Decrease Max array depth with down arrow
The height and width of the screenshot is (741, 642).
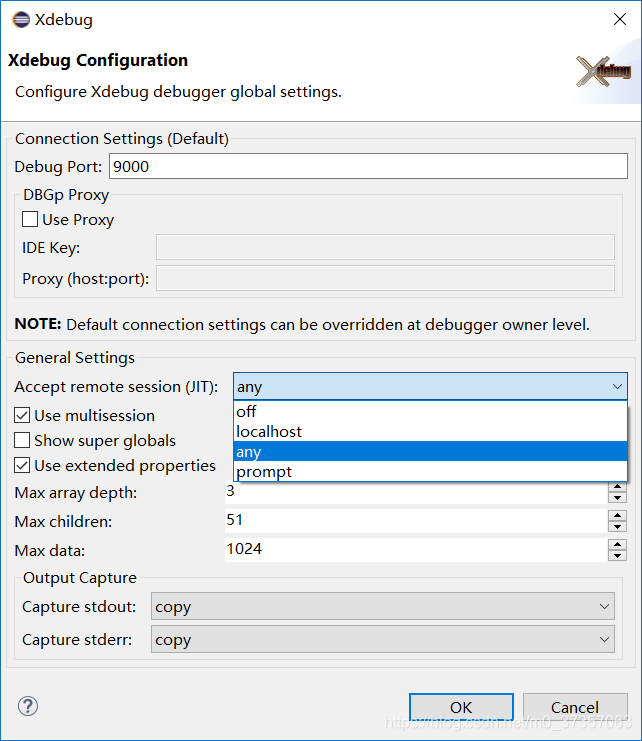(617, 498)
